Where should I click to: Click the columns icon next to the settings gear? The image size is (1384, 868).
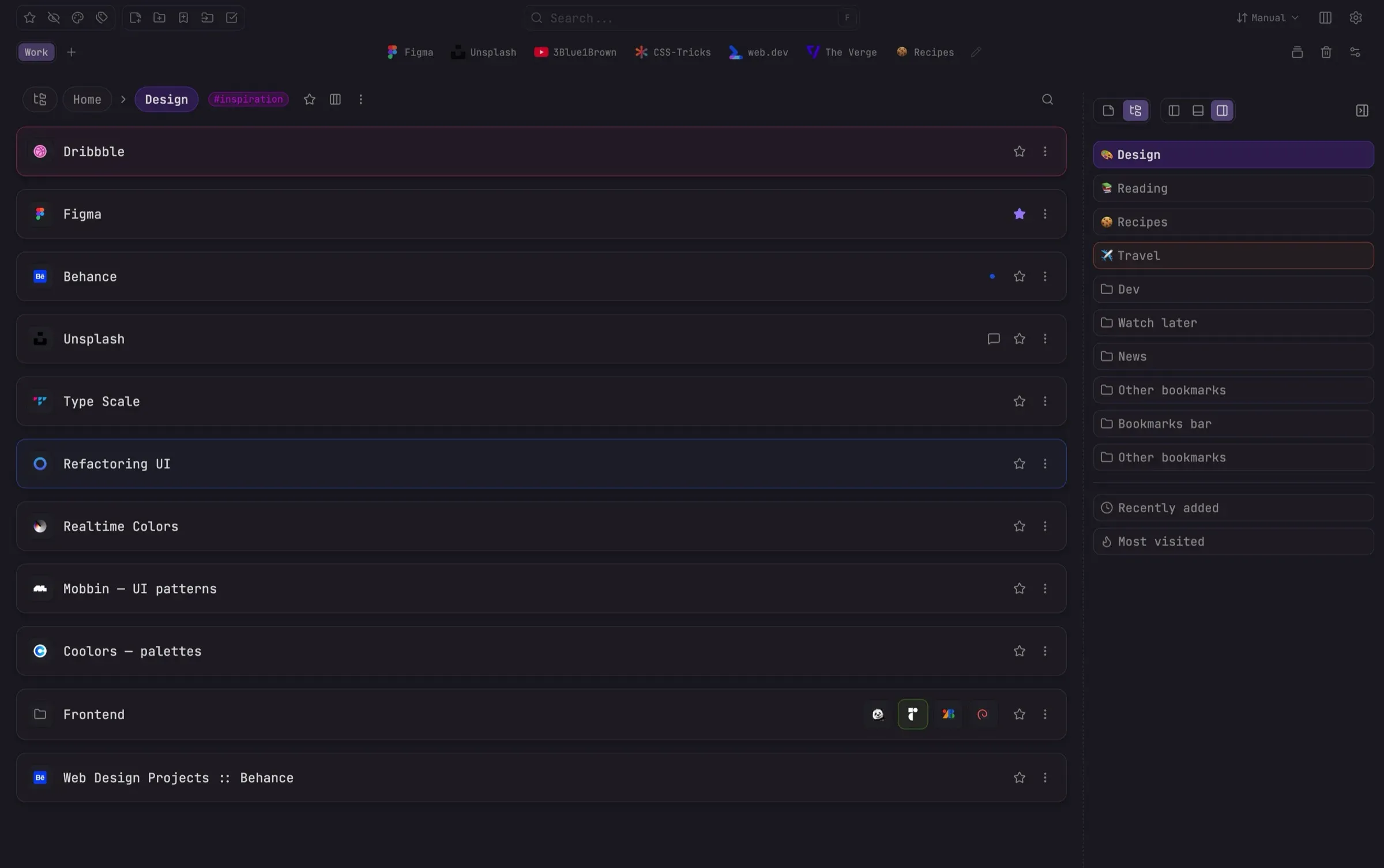1325,18
